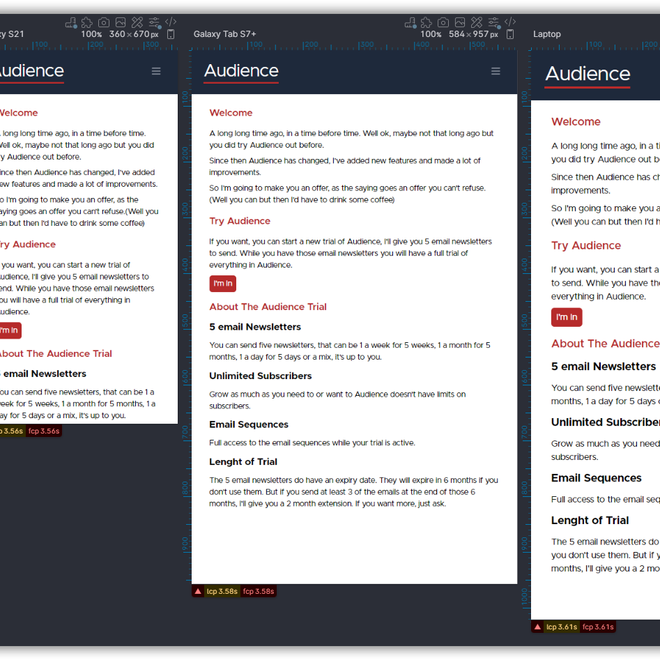Screen dimensions: 660x660
Task: Click the warning triangle below the Laptop pane
Action: point(538,627)
